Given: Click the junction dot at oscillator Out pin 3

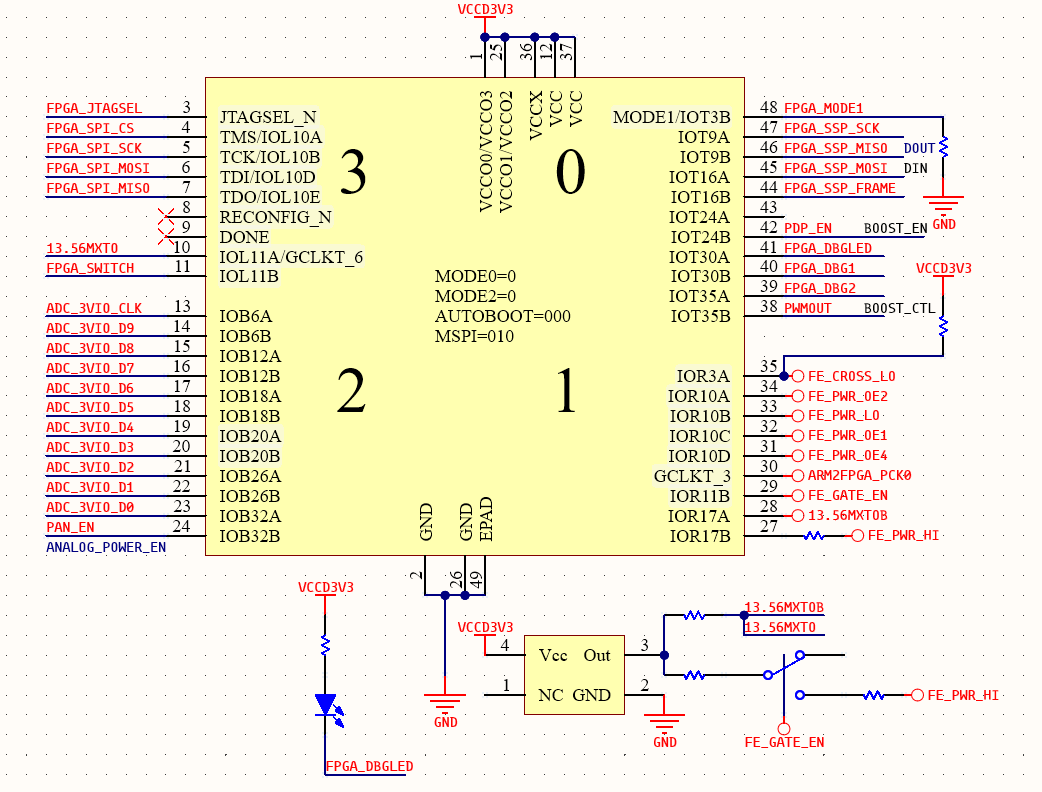Looking at the screenshot, I should (x=665, y=655).
